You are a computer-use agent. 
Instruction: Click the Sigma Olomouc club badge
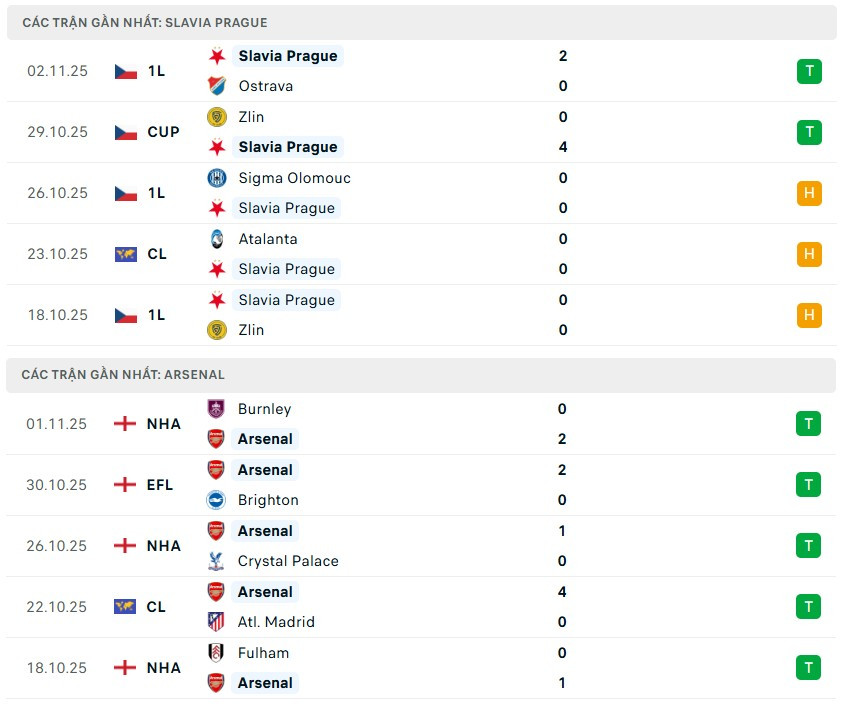click(x=216, y=178)
